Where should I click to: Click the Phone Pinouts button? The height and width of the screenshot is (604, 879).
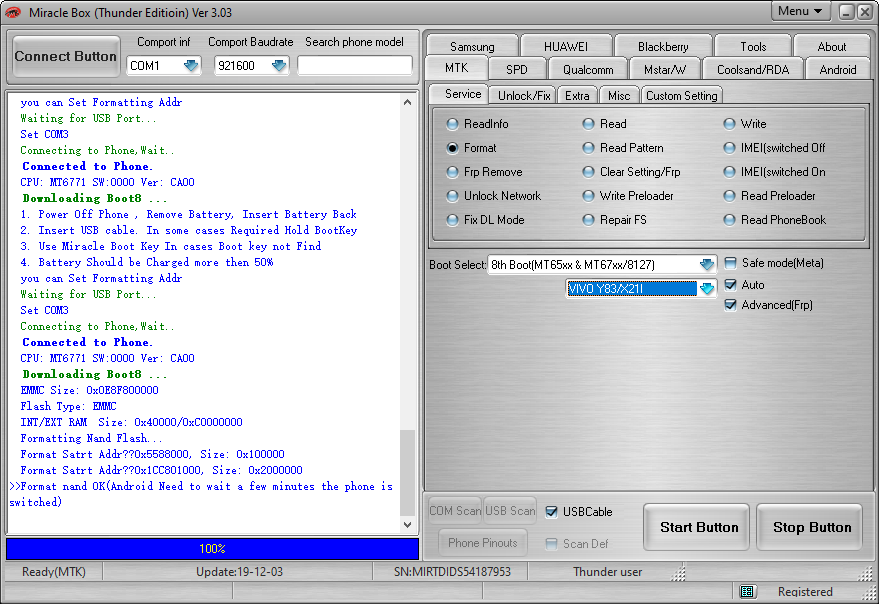pyautogui.click(x=483, y=542)
